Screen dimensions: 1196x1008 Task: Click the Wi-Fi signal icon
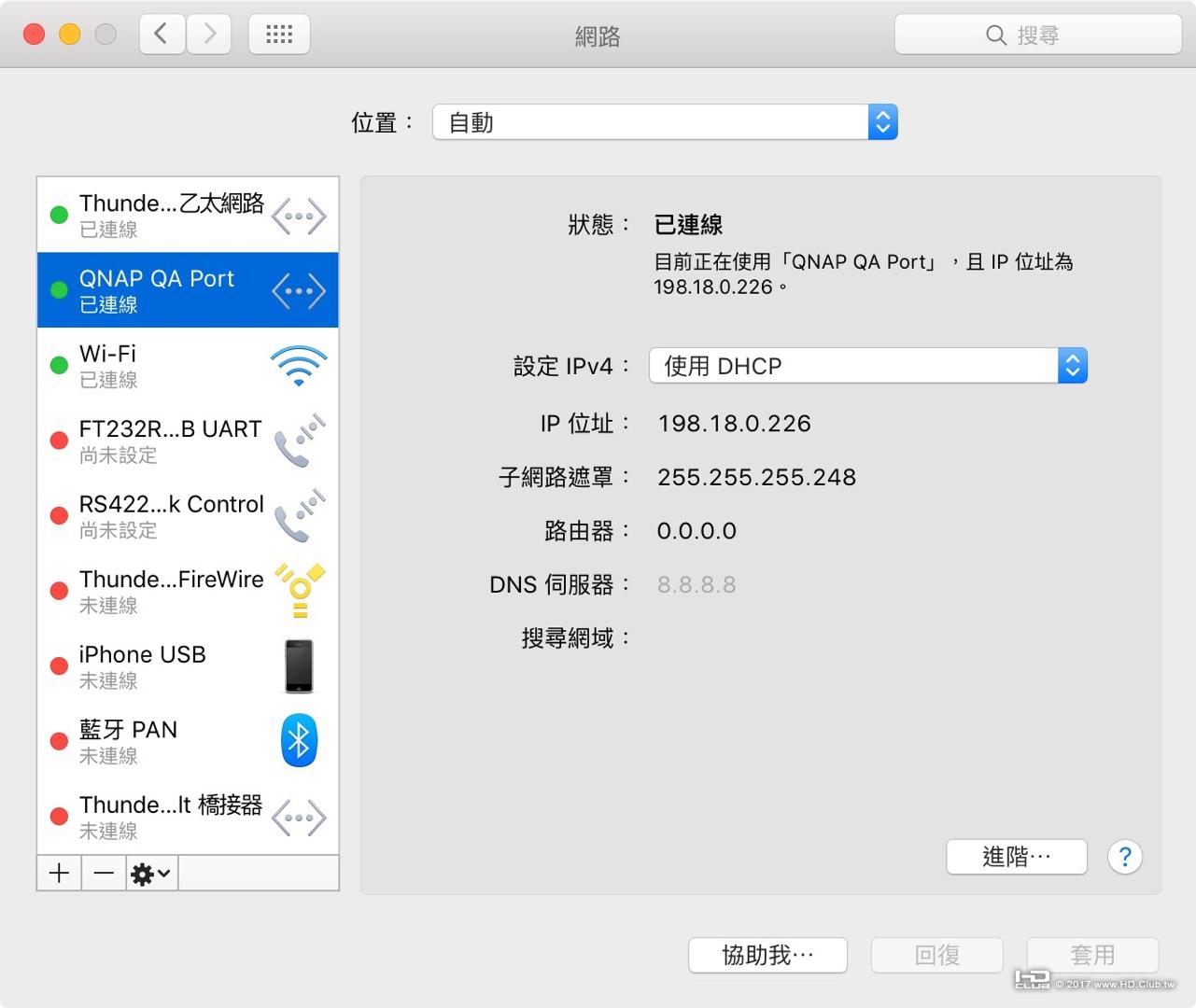[x=299, y=366]
